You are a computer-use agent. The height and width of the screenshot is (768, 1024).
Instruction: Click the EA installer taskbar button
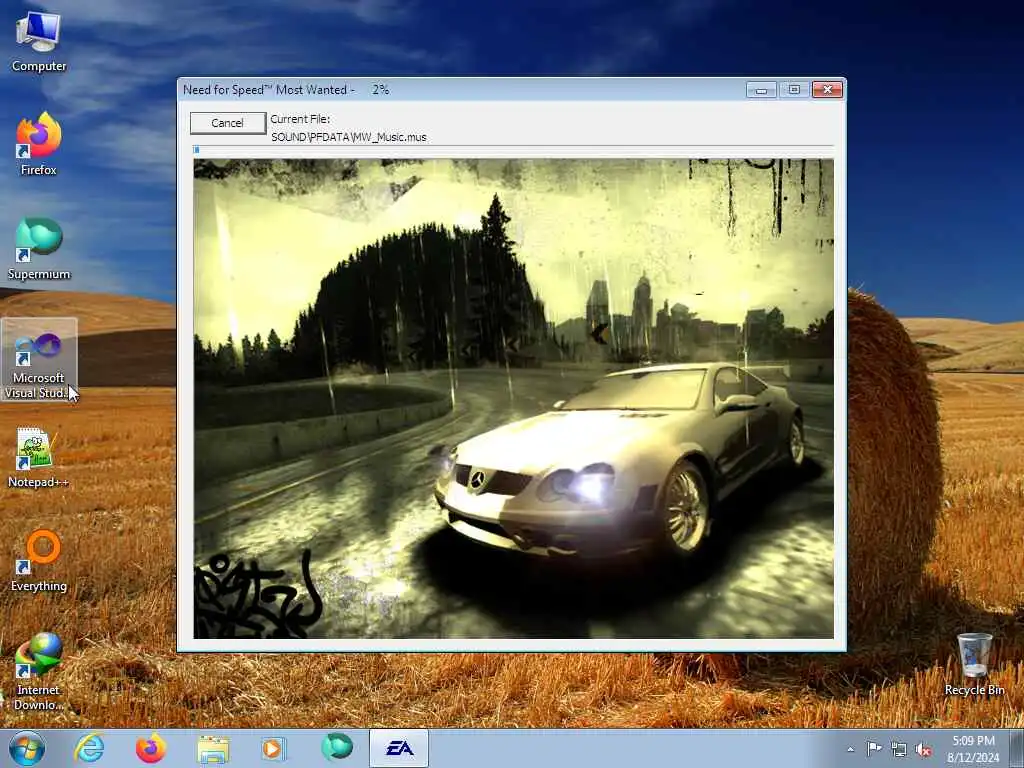point(399,748)
